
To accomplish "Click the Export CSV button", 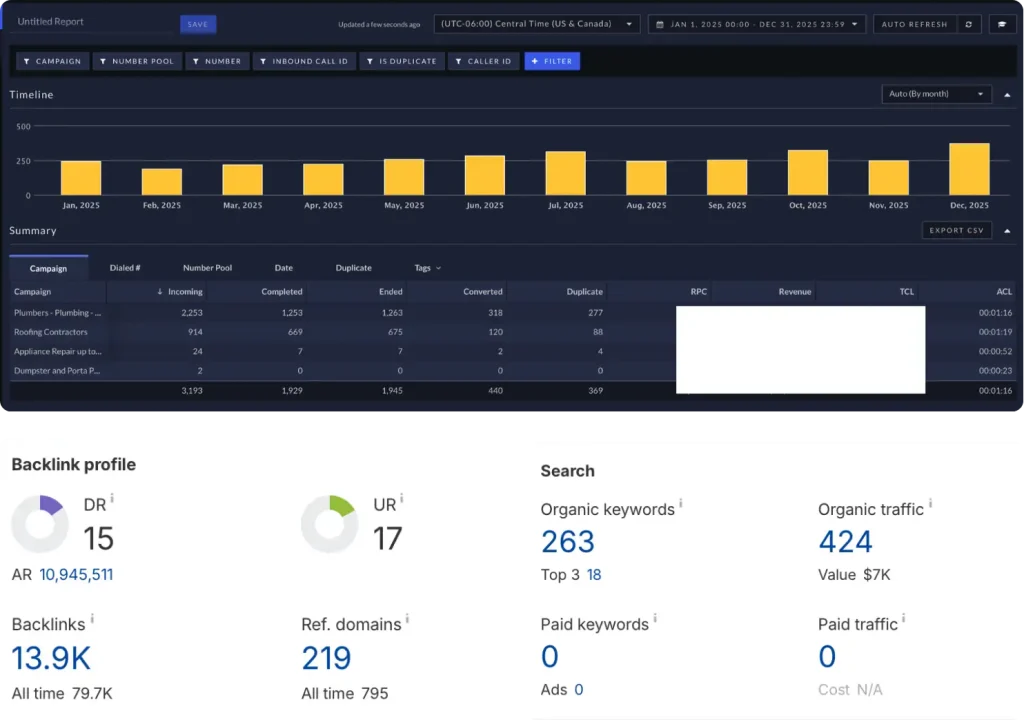I will pyautogui.click(x=956, y=231).
